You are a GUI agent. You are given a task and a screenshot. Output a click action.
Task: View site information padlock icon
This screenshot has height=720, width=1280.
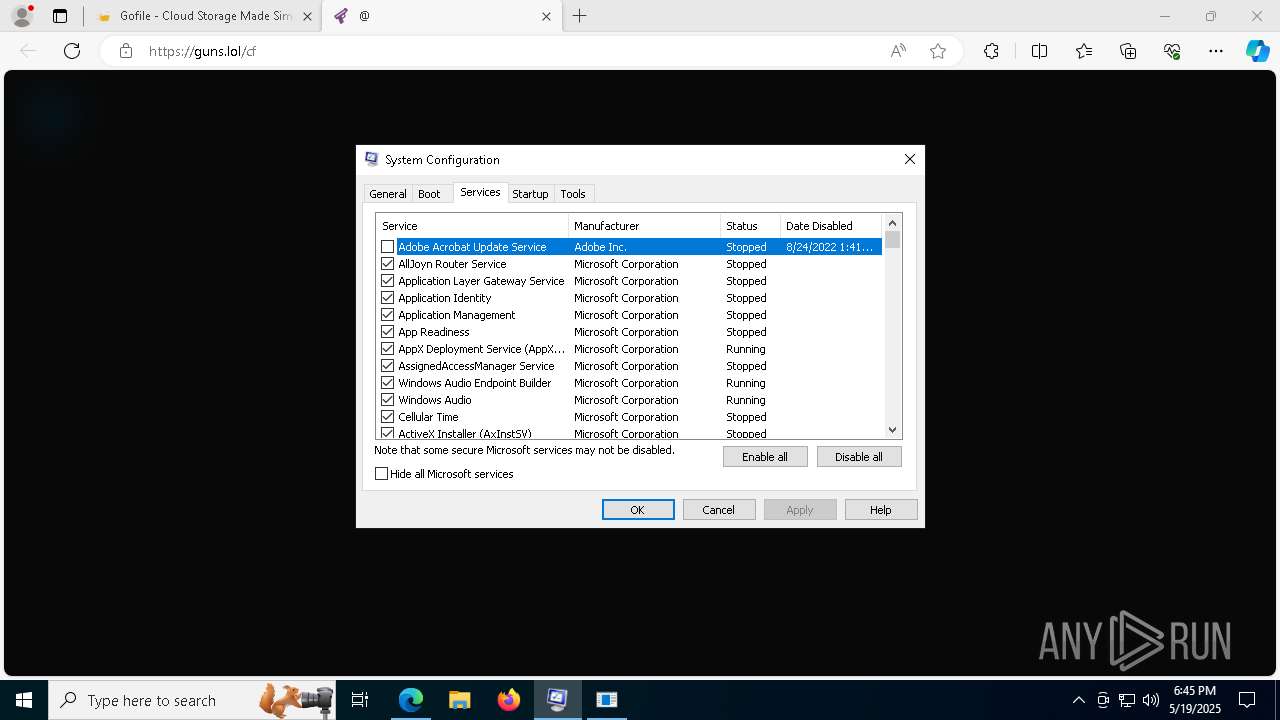pyautogui.click(x=126, y=51)
